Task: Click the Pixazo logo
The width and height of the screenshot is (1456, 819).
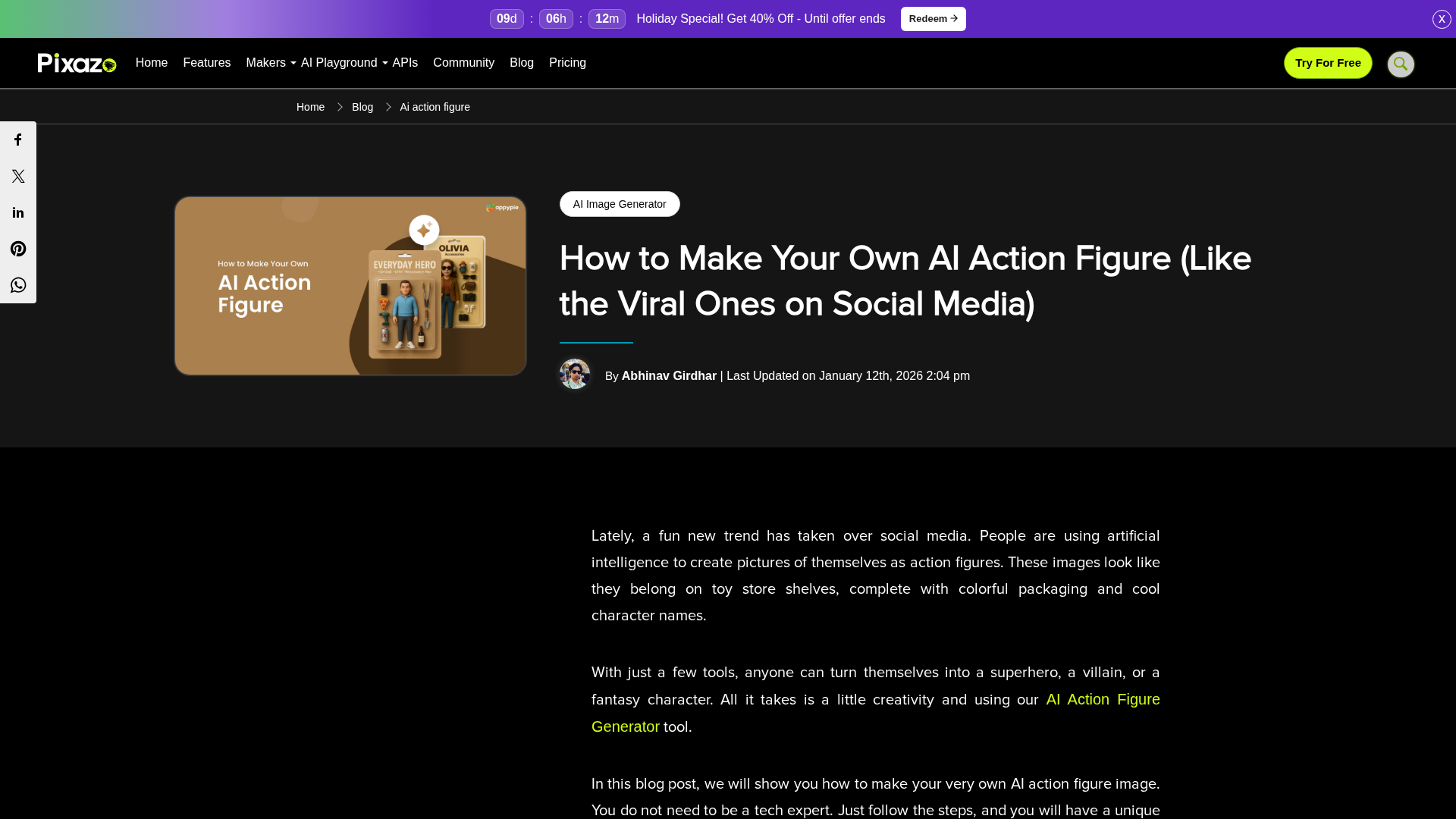Action: pos(77,63)
